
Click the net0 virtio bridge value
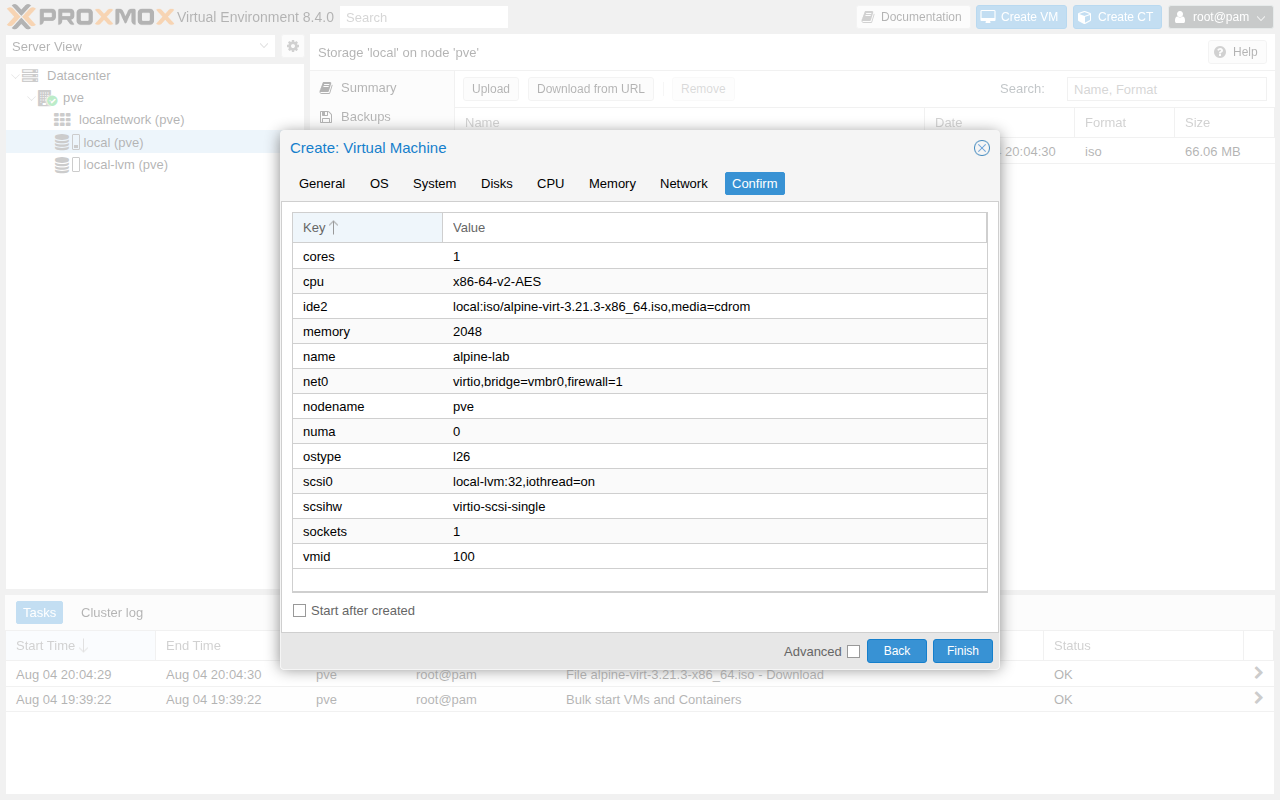click(538, 382)
